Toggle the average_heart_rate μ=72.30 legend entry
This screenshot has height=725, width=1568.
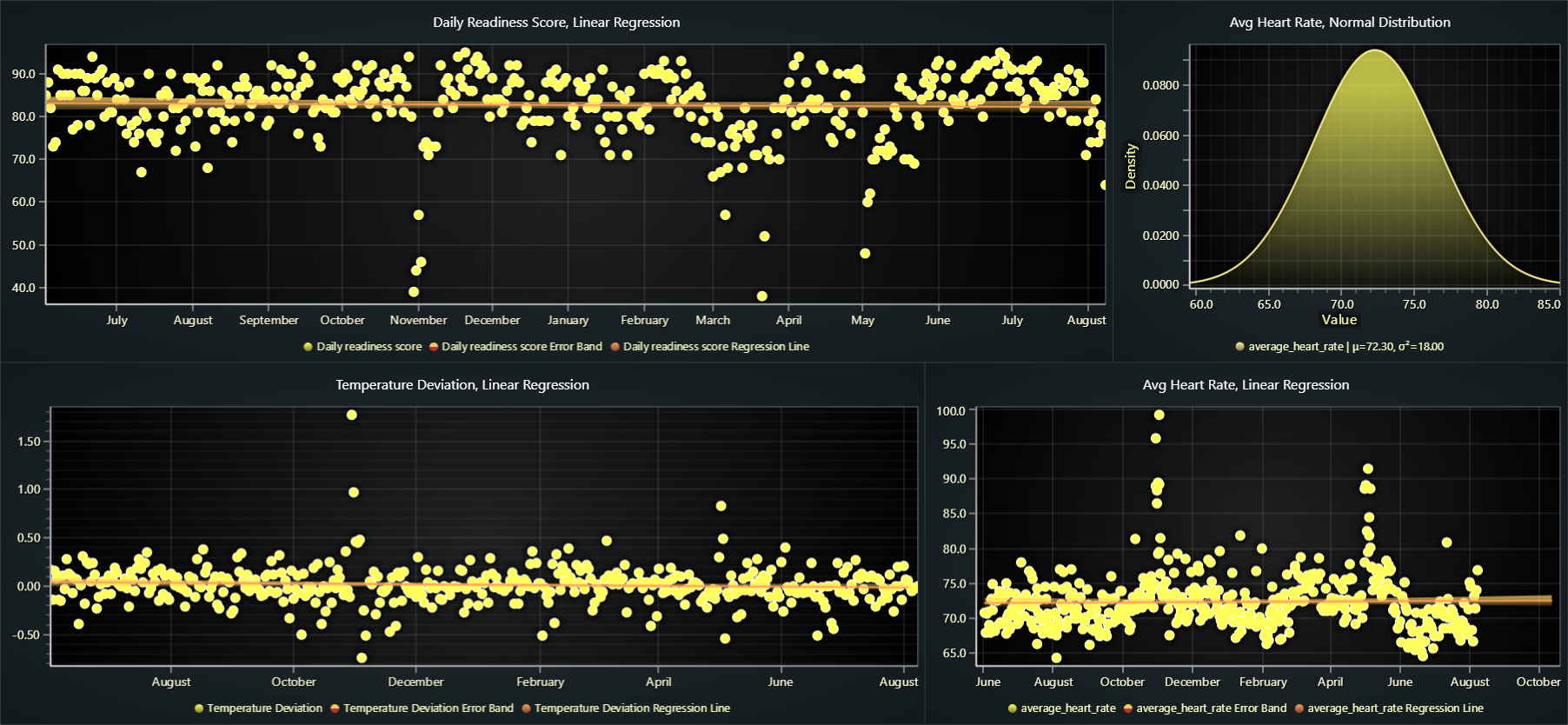click(1345, 347)
